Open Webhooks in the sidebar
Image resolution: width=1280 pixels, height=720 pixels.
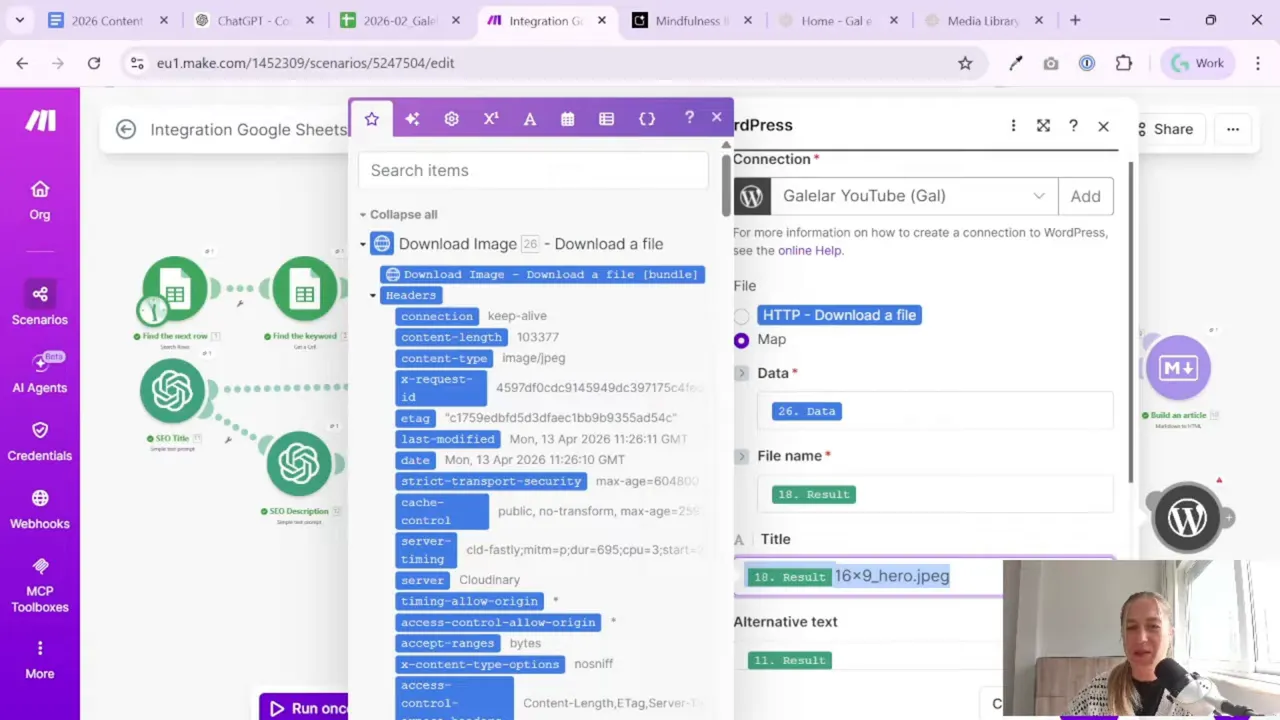(x=40, y=509)
